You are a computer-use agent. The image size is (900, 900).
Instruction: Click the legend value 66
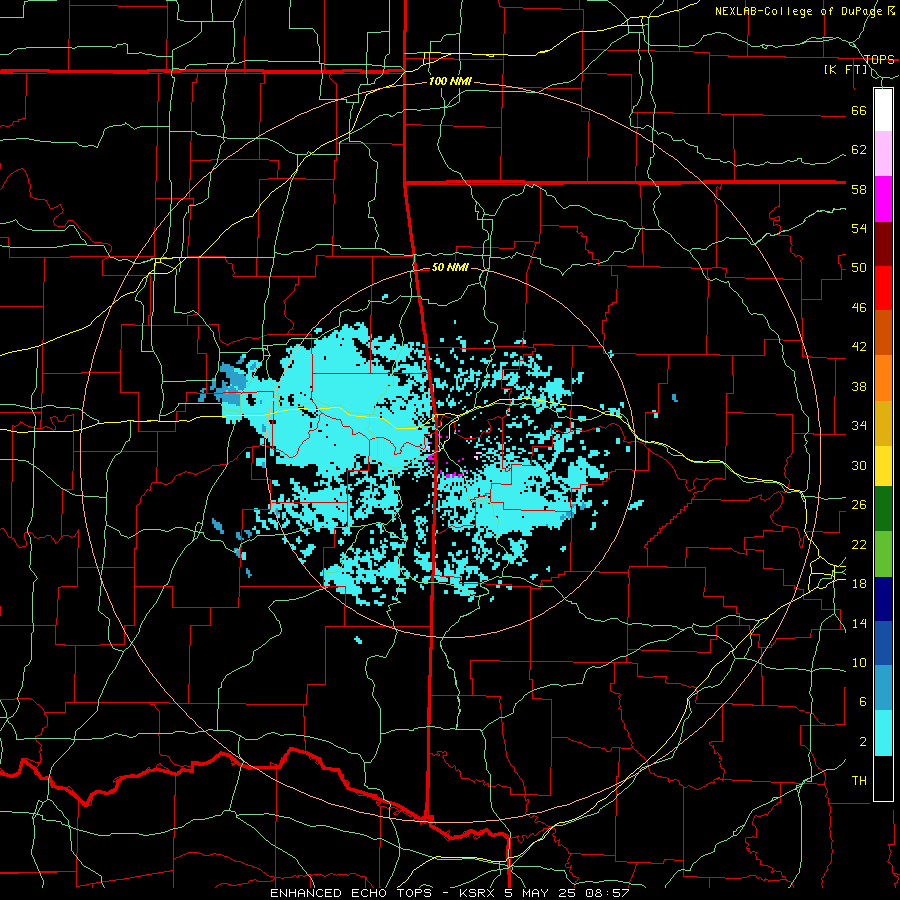(859, 111)
